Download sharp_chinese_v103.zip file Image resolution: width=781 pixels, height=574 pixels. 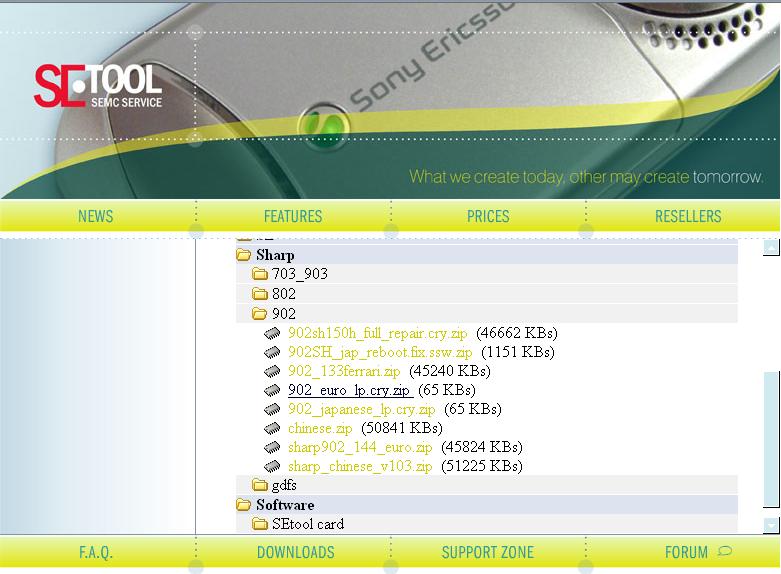point(360,466)
